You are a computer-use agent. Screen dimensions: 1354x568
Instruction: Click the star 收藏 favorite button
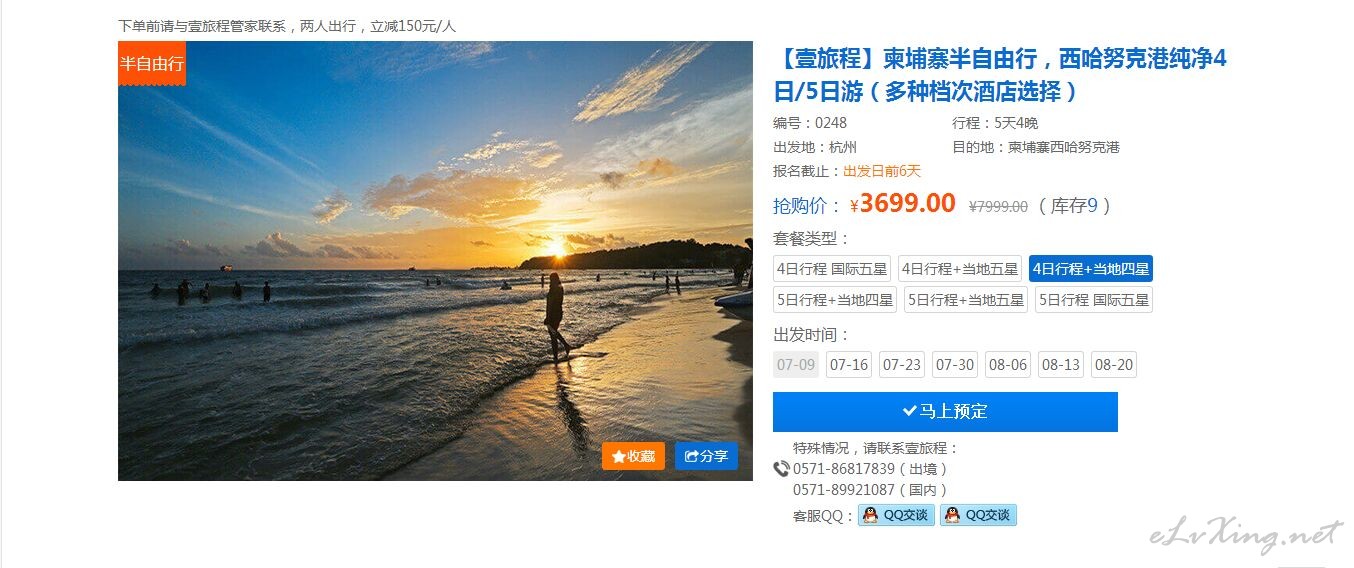(633, 456)
